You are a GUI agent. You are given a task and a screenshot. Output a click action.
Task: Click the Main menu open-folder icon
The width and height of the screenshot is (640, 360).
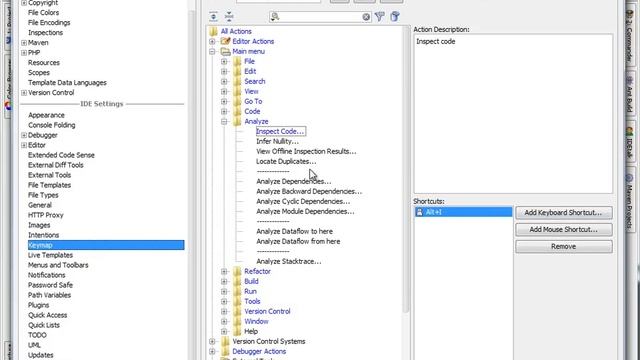click(225, 51)
